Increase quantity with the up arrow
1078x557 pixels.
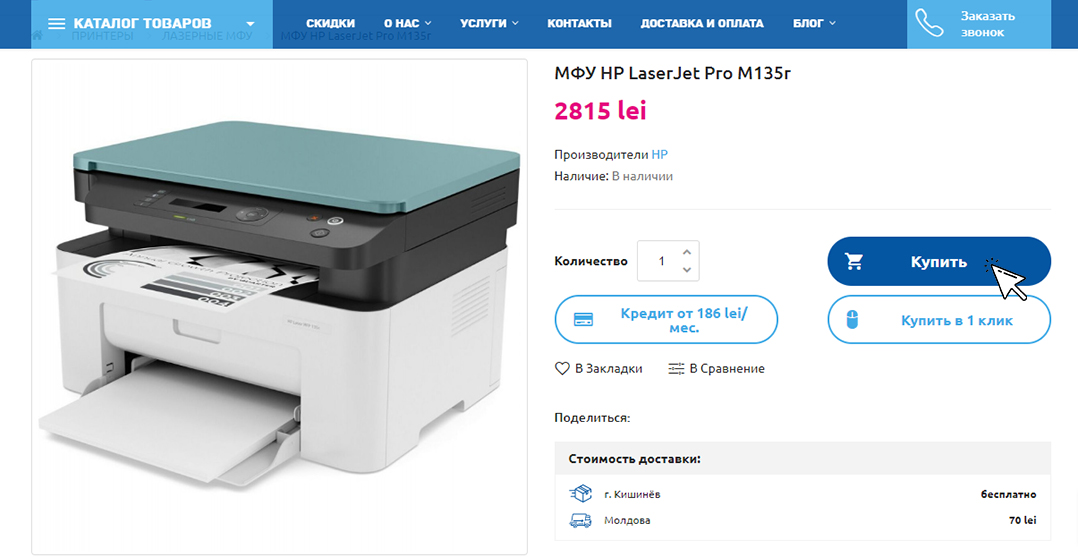(686, 252)
